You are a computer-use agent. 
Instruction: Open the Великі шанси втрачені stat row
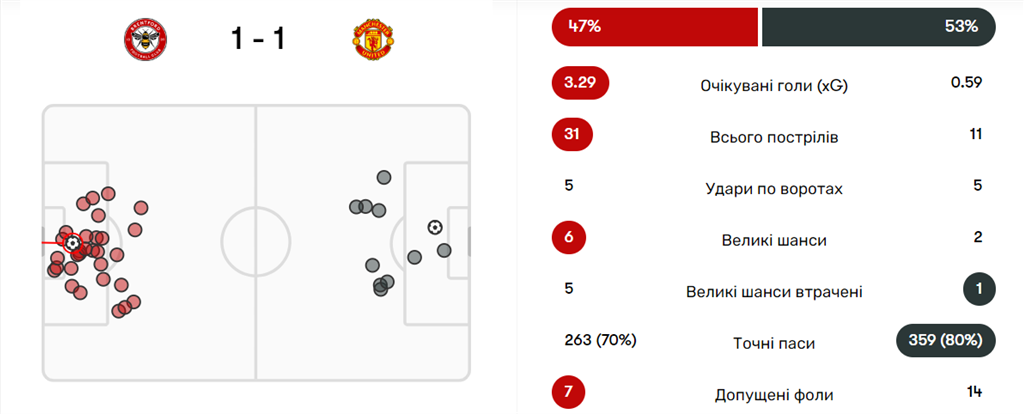[774, 292]
